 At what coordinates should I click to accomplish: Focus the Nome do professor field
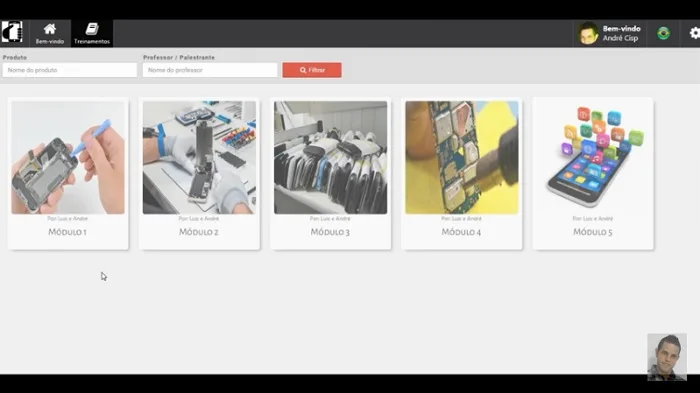coord(210,70)
